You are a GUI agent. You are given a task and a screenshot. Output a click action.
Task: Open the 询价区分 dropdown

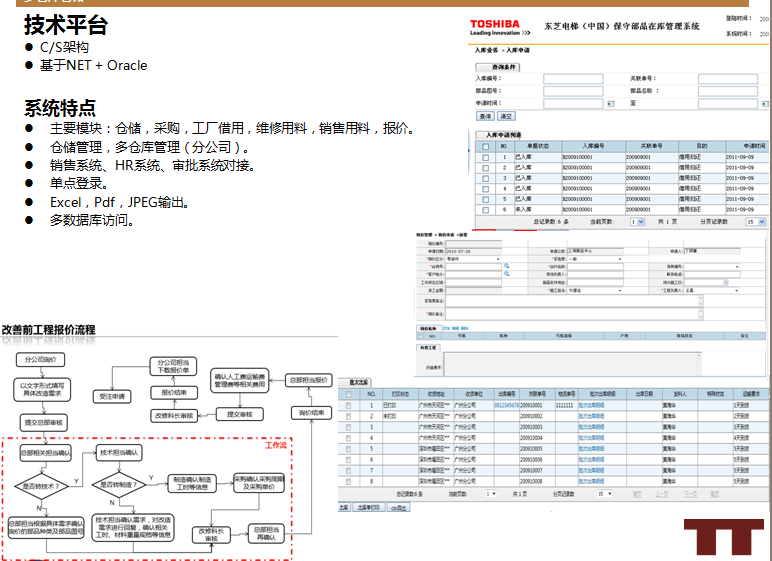pyautogui.click(x=473, y=259)
